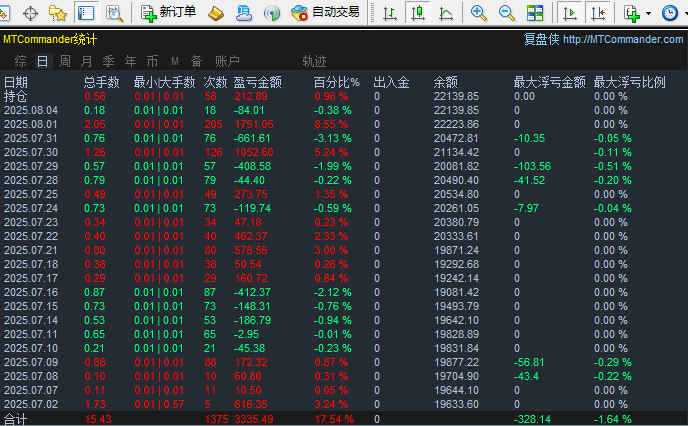Select the 2025.07.21 date row
The image size is (688, 426).
pos(31,251)
